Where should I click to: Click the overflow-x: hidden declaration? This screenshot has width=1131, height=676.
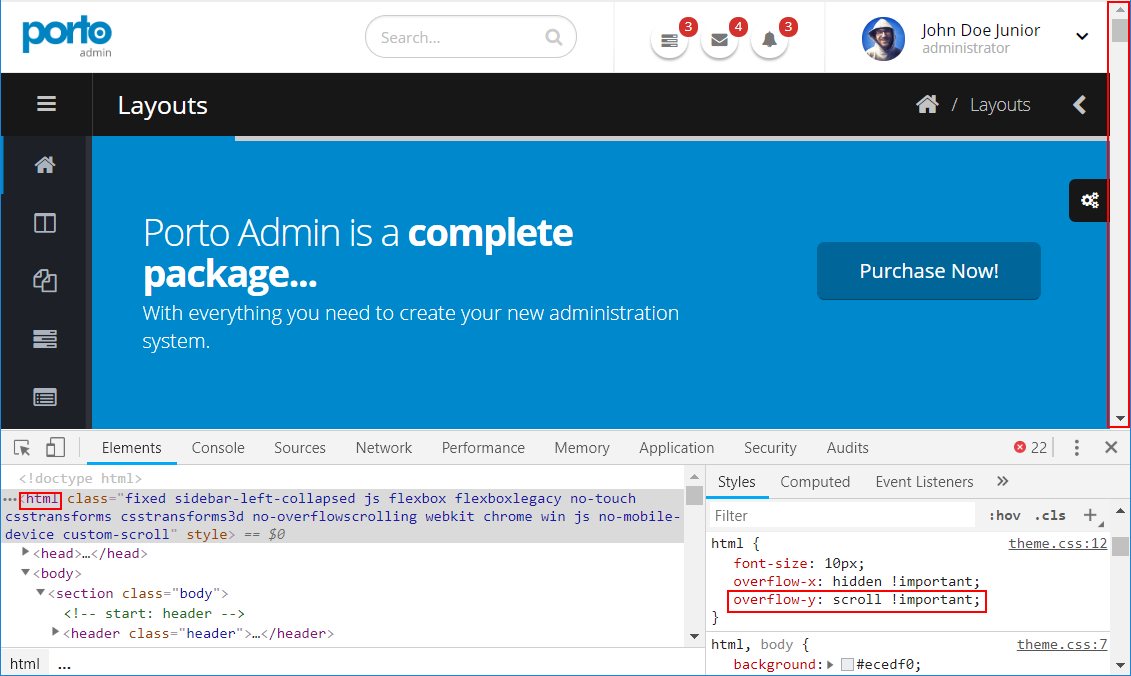pyautogui.click(x=856, y=581)
